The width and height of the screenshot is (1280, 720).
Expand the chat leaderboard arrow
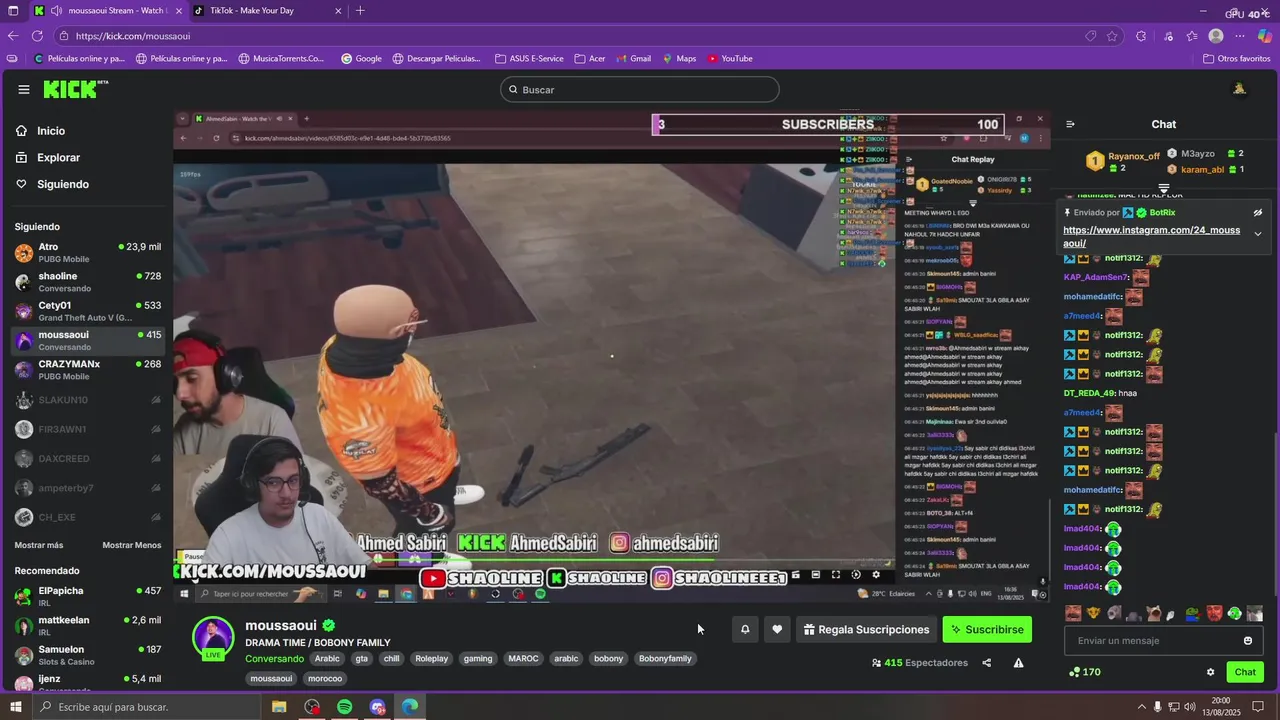click(x=1164, y=188)
